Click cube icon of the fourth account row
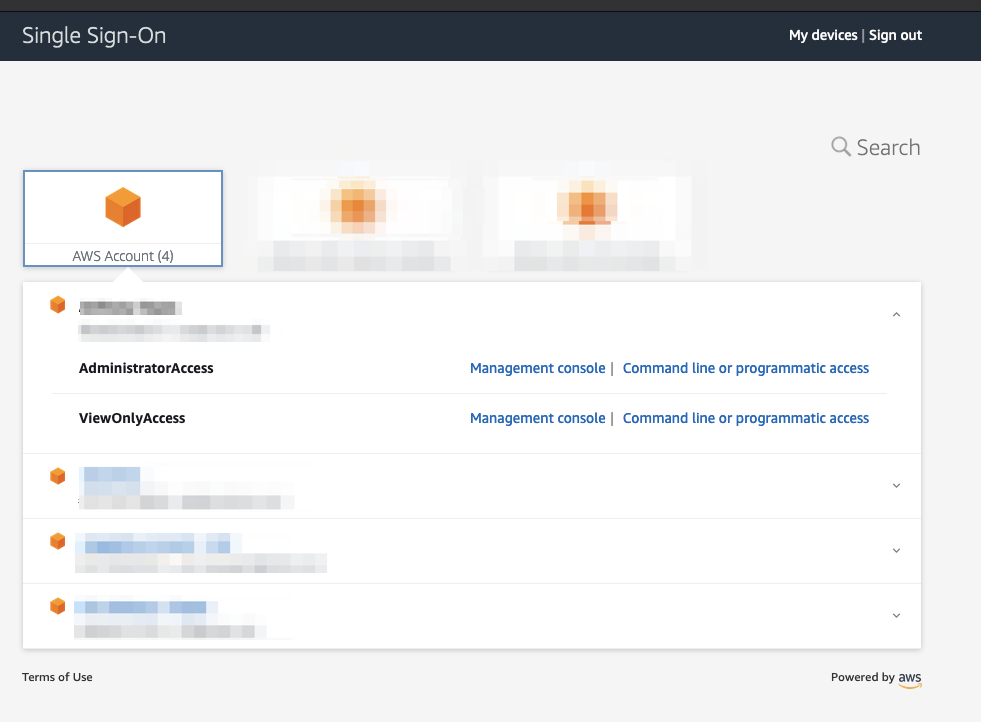Screen dimensions: 981x722 click(58, 606)
